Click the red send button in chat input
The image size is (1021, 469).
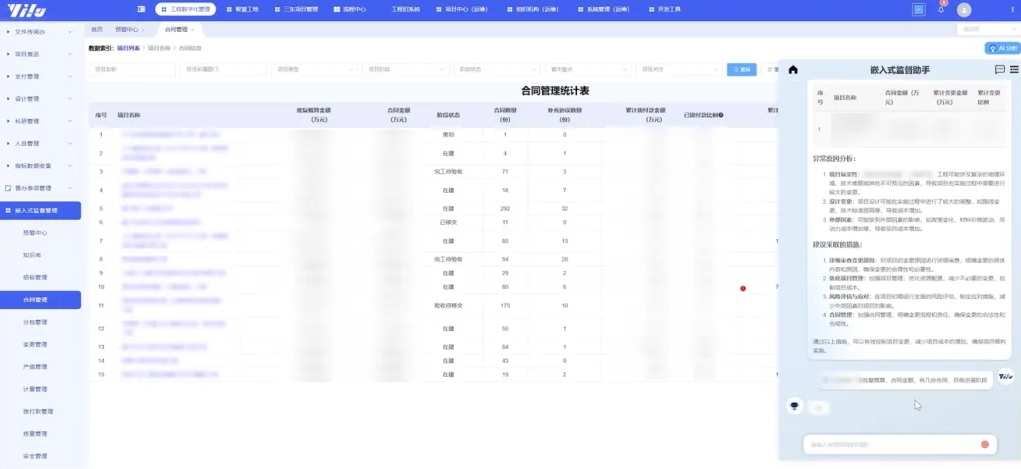click(984, 444)
